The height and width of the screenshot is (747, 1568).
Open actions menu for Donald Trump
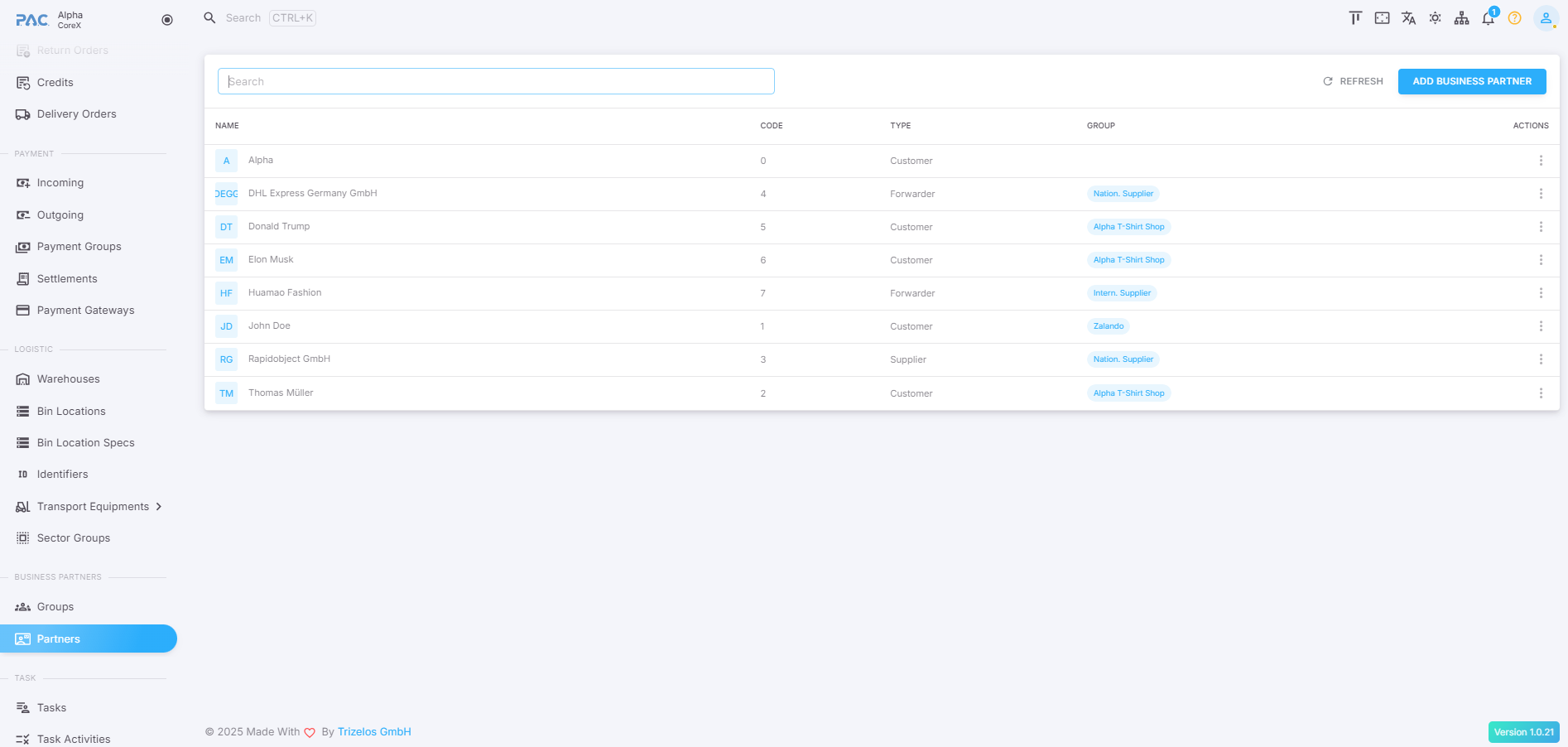(x=1540, y=227)
